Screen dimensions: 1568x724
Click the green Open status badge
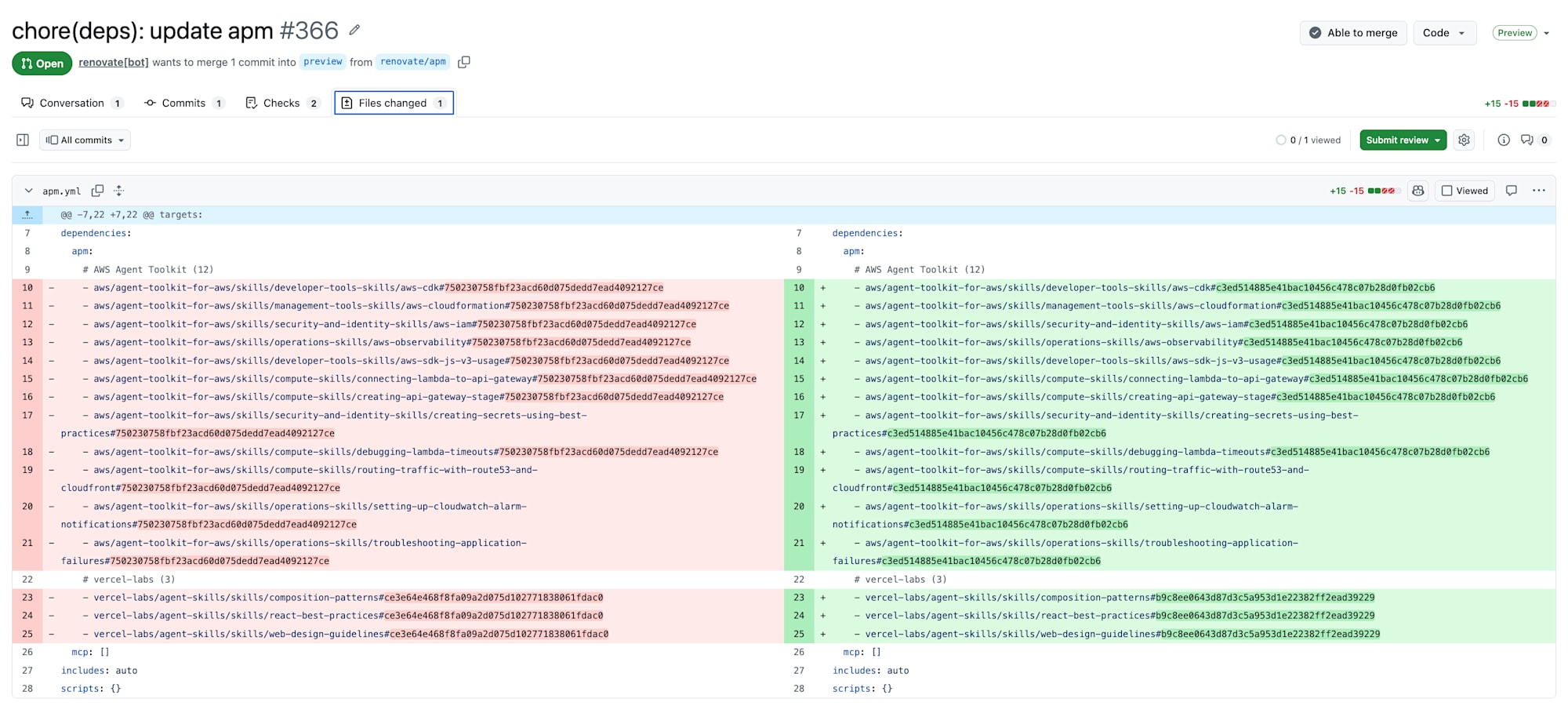tap(42, 64)
